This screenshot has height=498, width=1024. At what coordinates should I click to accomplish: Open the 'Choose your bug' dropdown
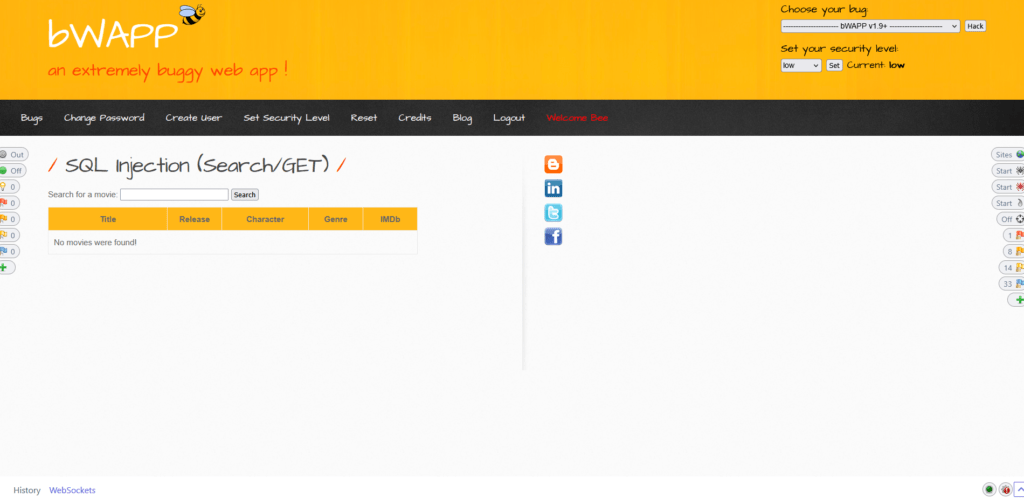[870, 26]
